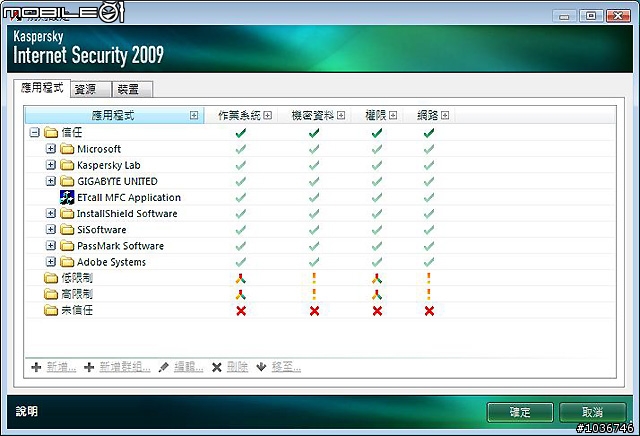Screen dimensions: 640x436
Task: Click the 新增群組... link
Action: point(125,367)
